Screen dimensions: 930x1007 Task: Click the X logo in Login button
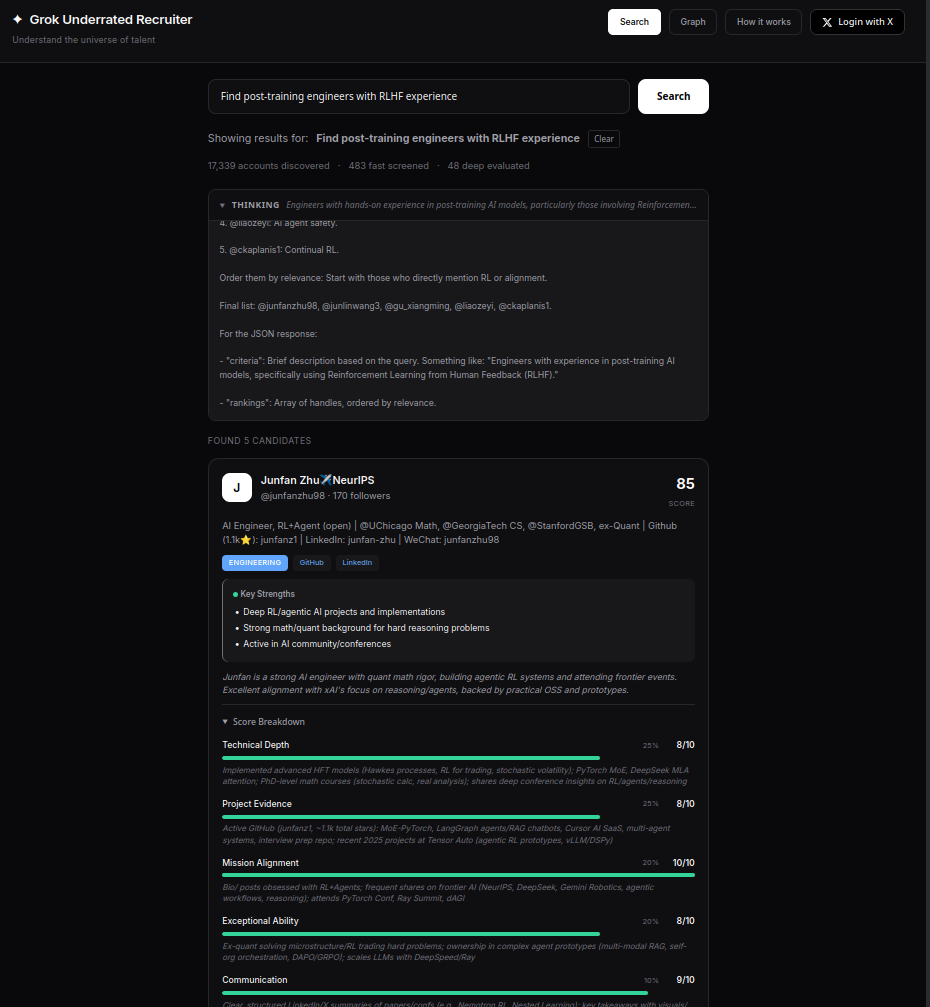pyautogui.click(x=827, y=22)
